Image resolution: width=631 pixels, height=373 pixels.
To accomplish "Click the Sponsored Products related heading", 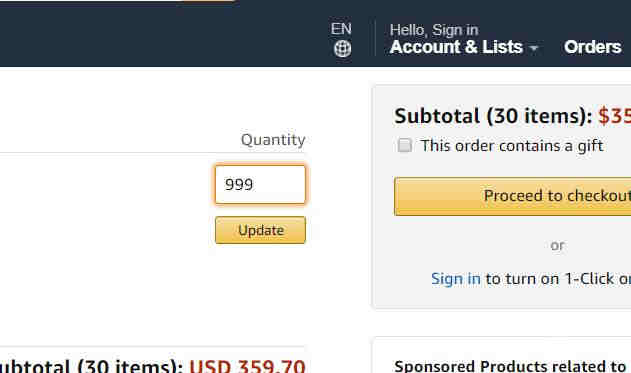I will click(x=510, y=366).
